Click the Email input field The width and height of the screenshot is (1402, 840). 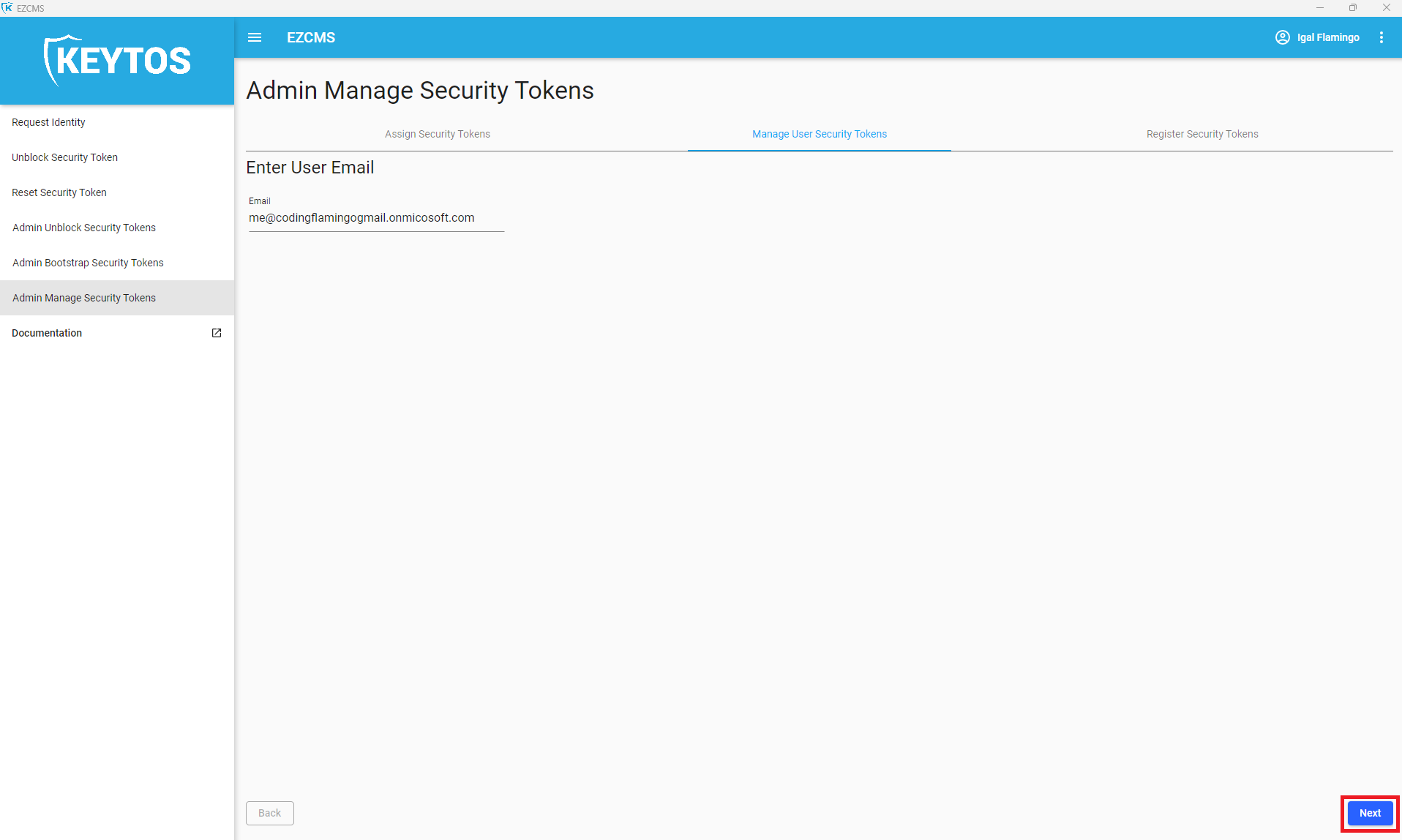[x=376, y=218]
